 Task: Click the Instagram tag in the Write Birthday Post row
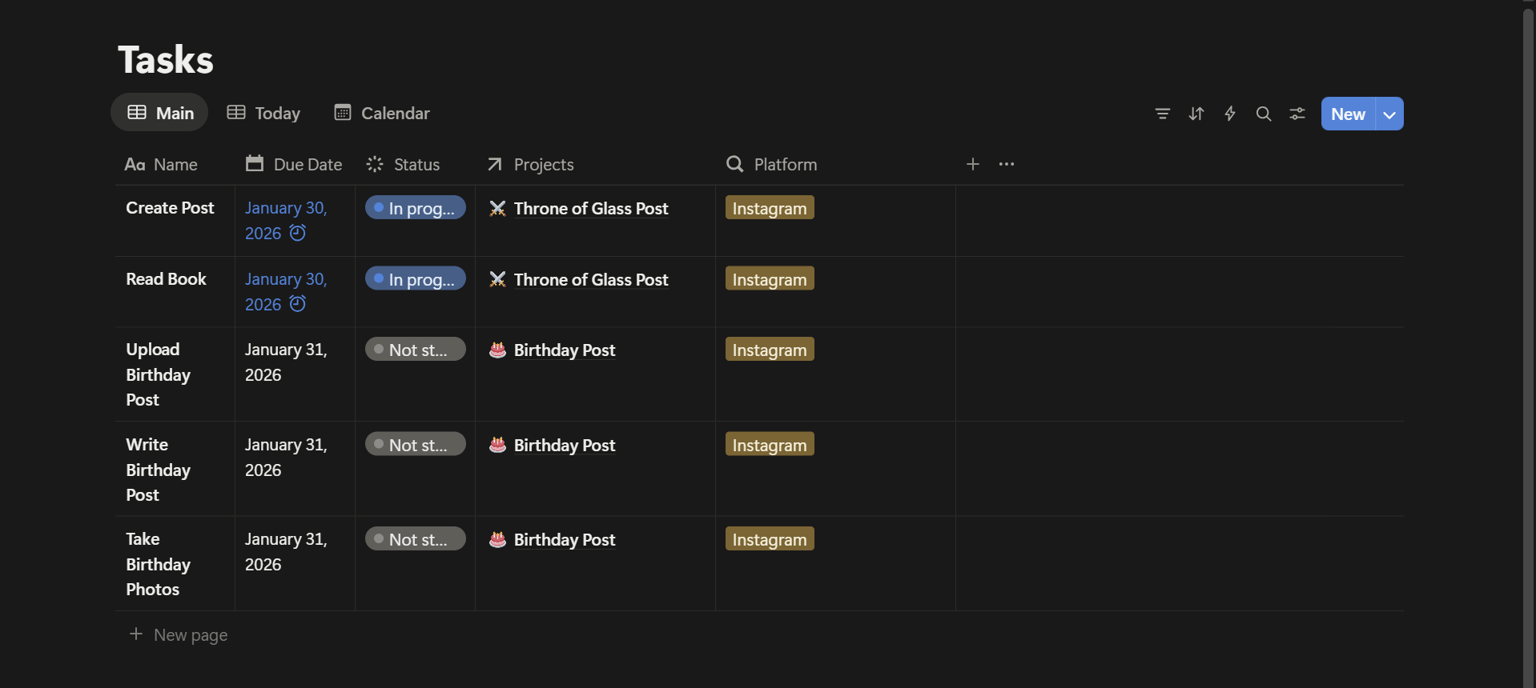769,444
